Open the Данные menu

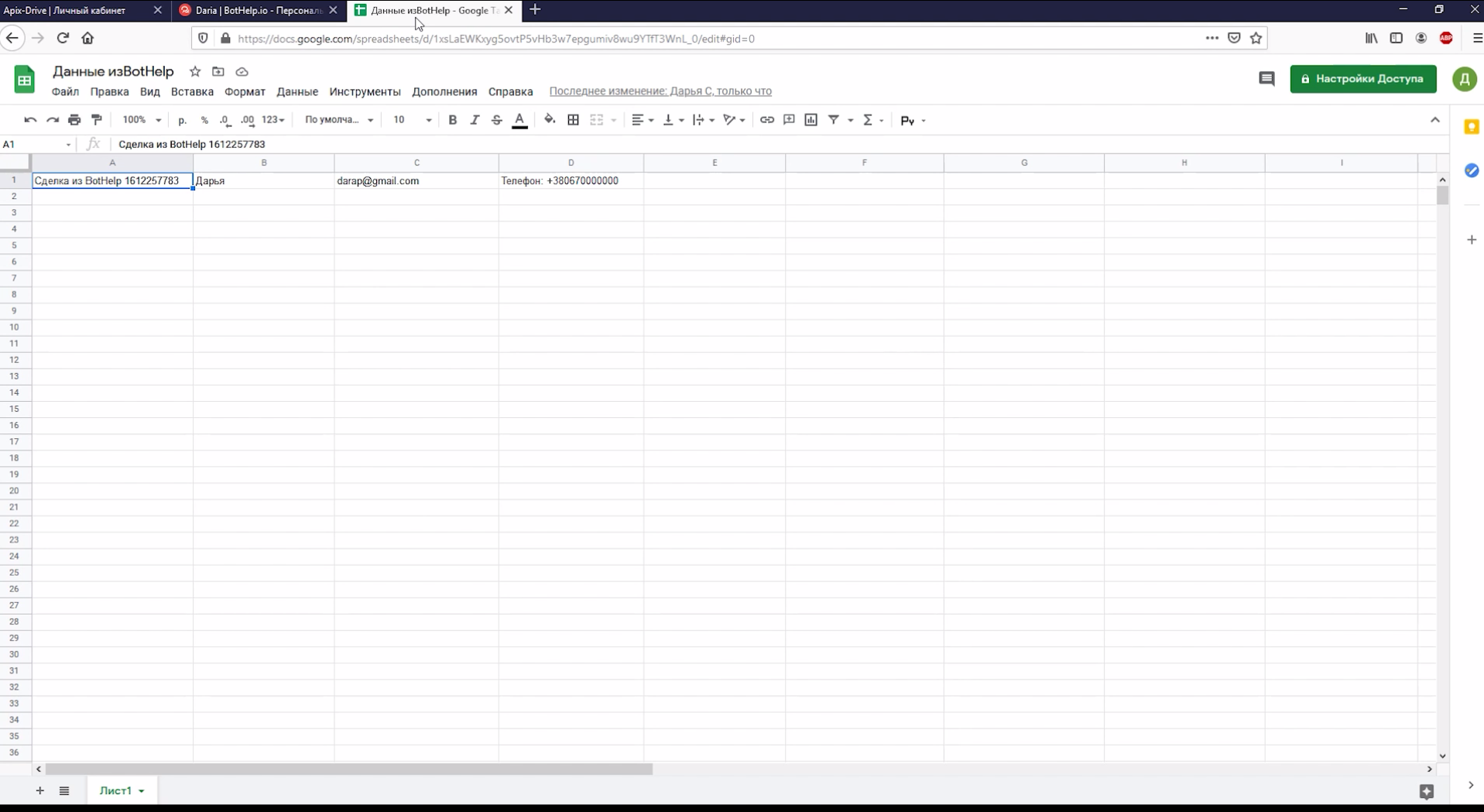click(297, 91)
